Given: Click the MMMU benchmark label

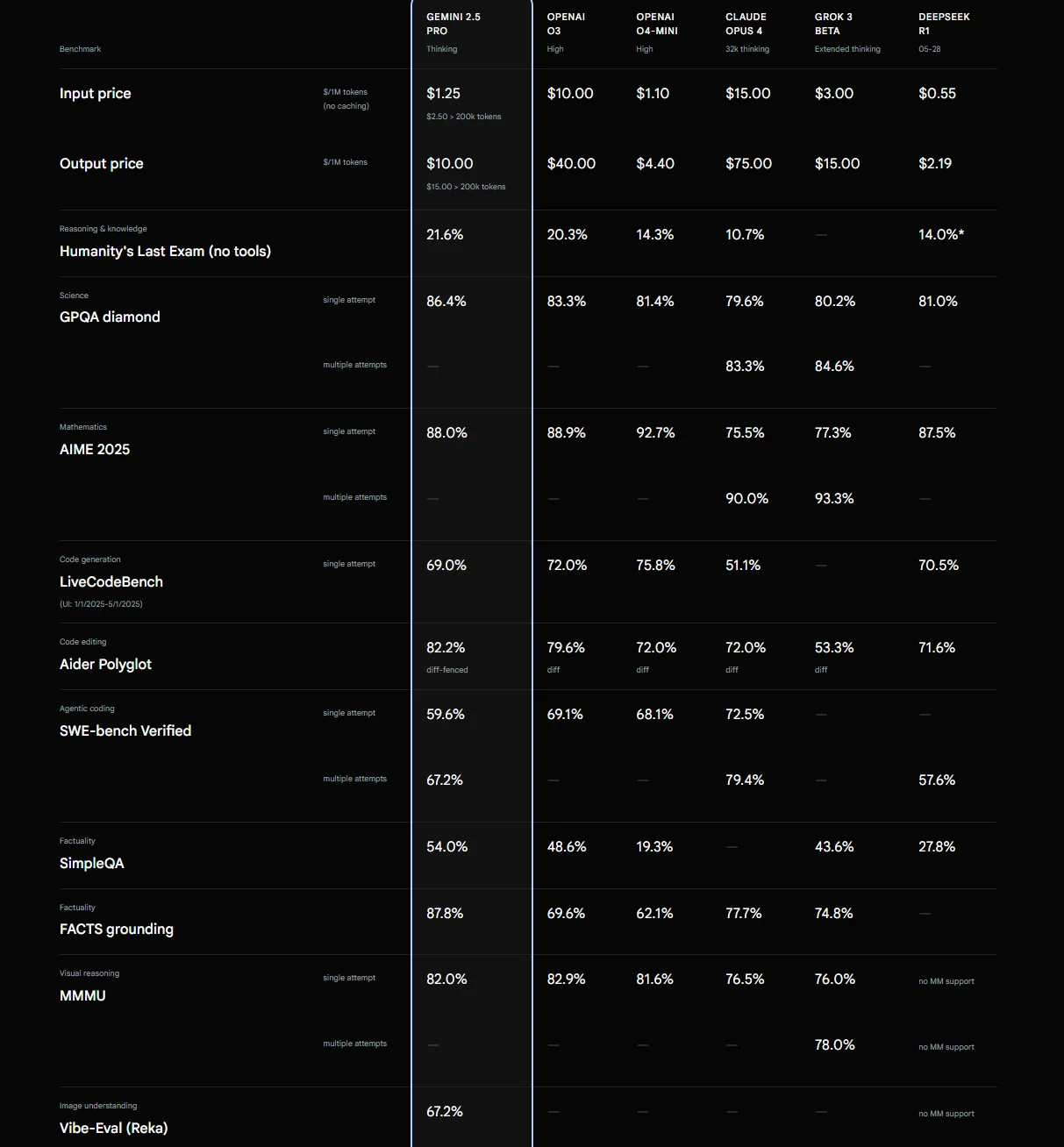Looking at the screenshot, I should [x=82, y=995].
